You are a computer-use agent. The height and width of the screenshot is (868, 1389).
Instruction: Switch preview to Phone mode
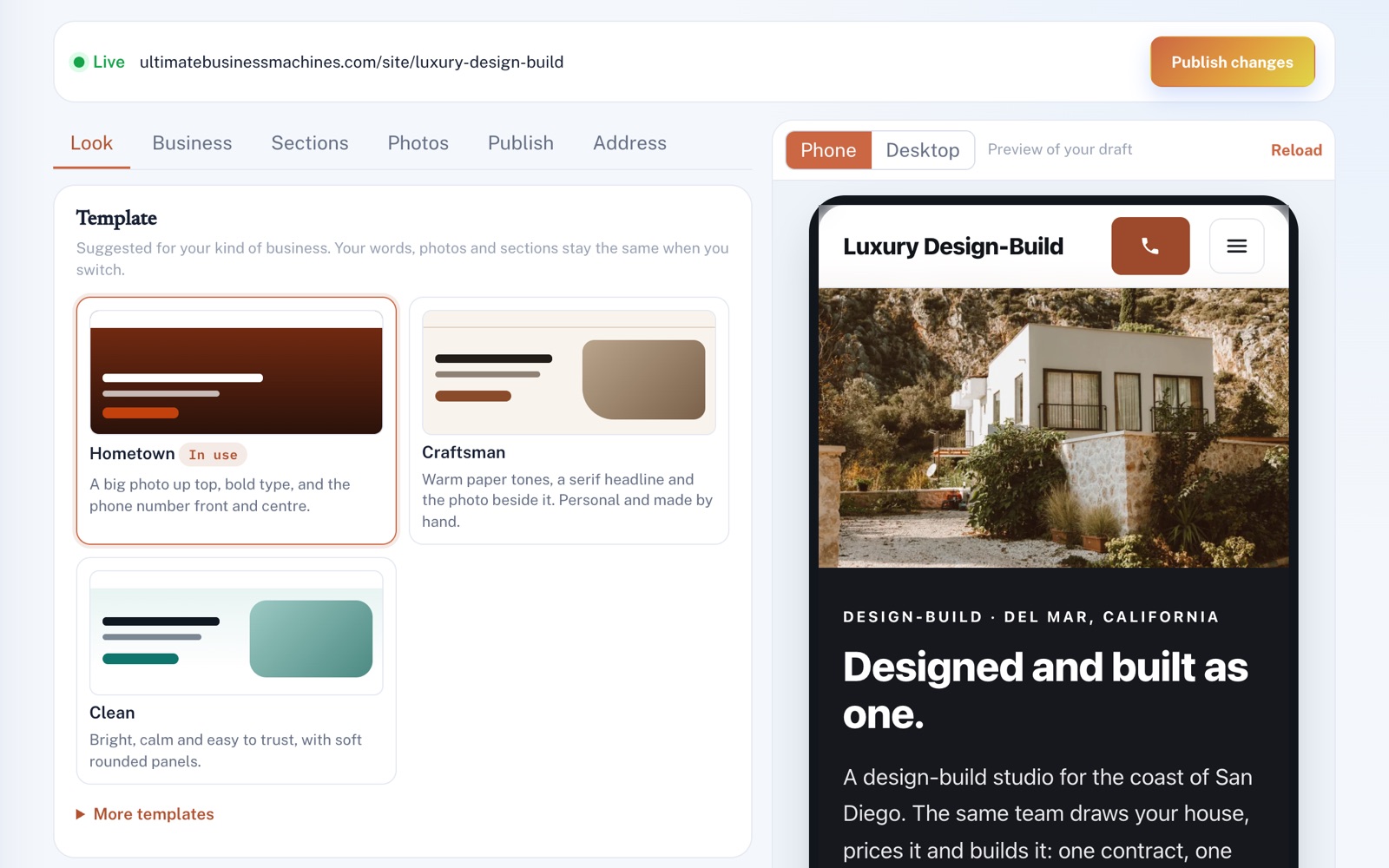point(828,150)
